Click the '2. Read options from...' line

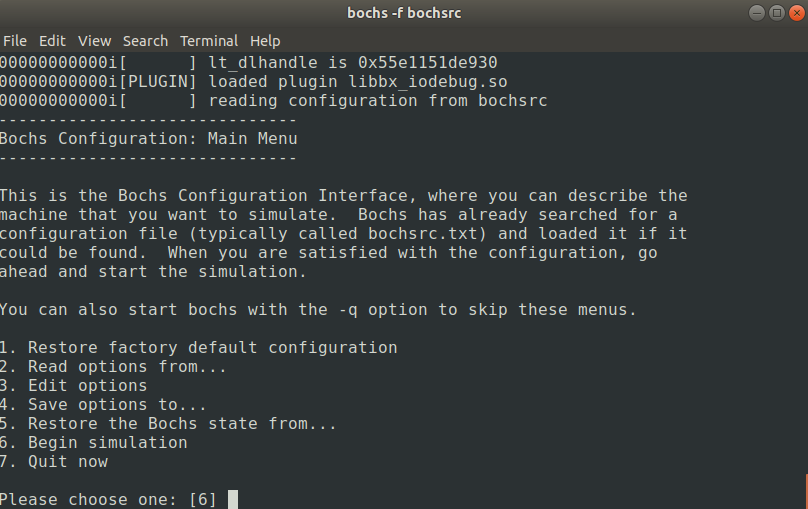point(113,366)
